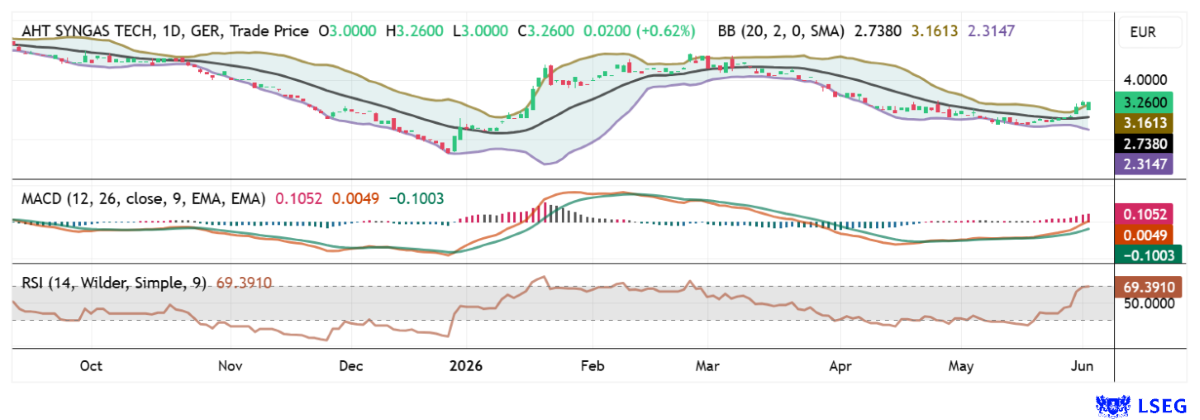The width and height of the screenshot is (1200, 420).
Task: Click the Oct label on time axis
Action: pyautogui.click(x=91, y=365)
